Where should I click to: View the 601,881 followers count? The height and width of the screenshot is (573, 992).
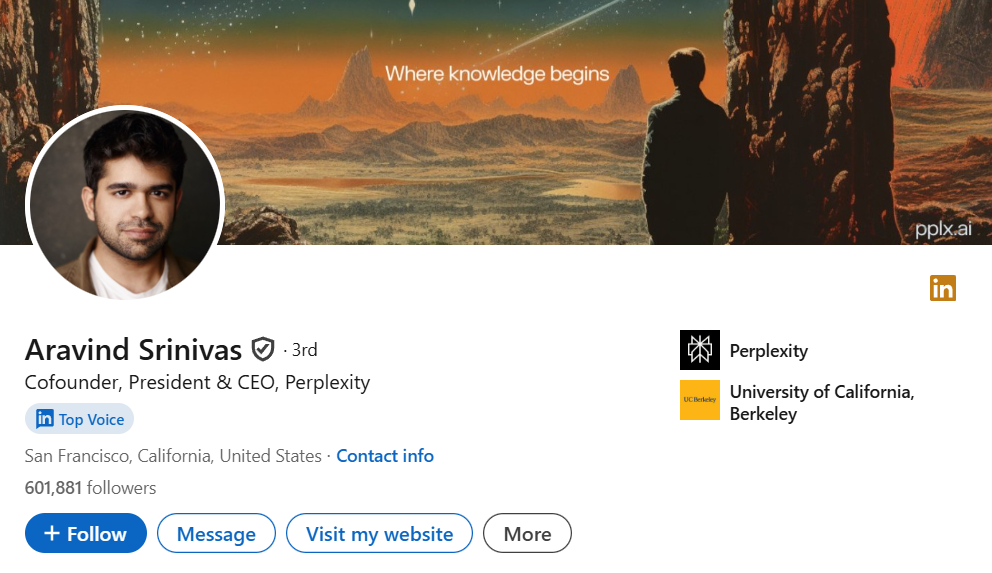point(90,488)
